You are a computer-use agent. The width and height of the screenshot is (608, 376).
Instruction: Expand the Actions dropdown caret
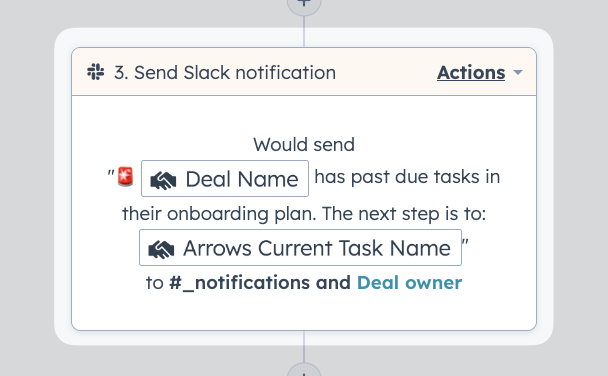pos(518,72)
